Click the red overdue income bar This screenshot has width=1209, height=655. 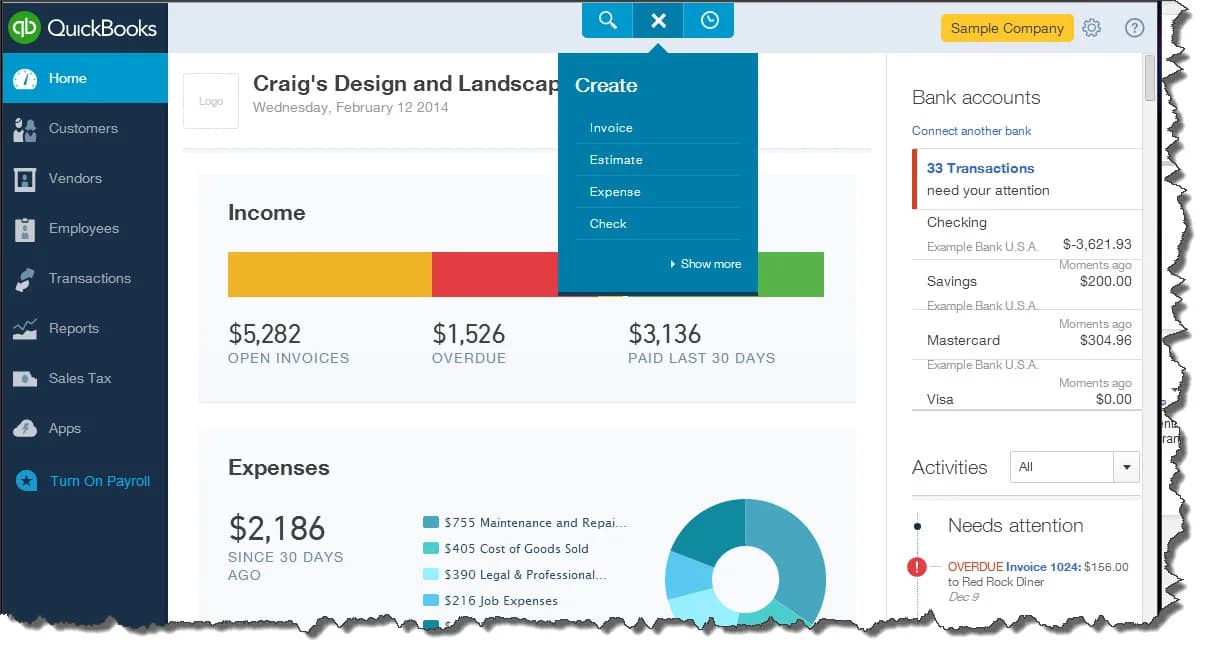495,274
